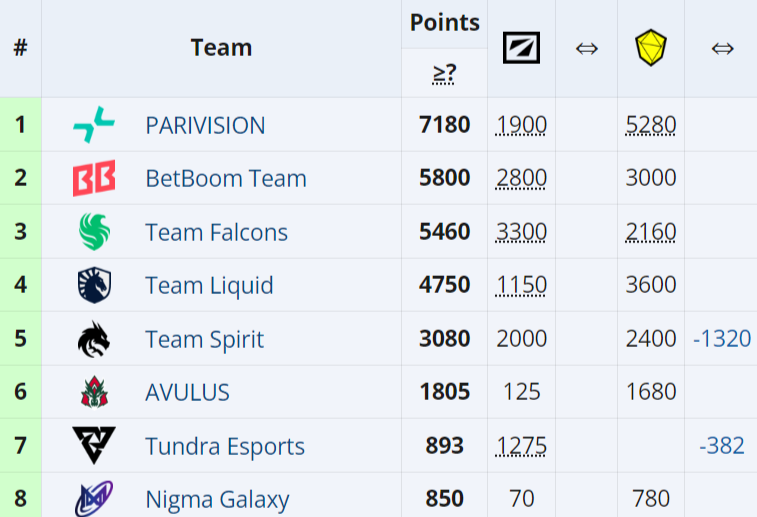This screenshot has width=757, height=517.
Task: Open the Team Liquid team link
Action: (209, 286)
